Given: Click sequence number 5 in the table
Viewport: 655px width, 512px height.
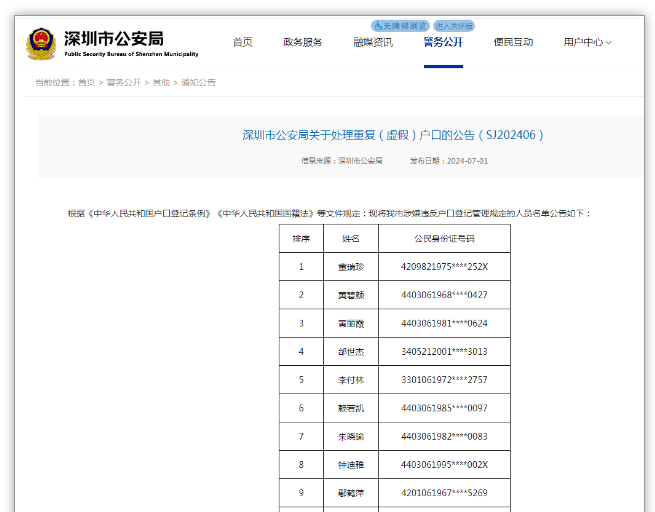Looking at the screenshot, I should click(301, 380).
